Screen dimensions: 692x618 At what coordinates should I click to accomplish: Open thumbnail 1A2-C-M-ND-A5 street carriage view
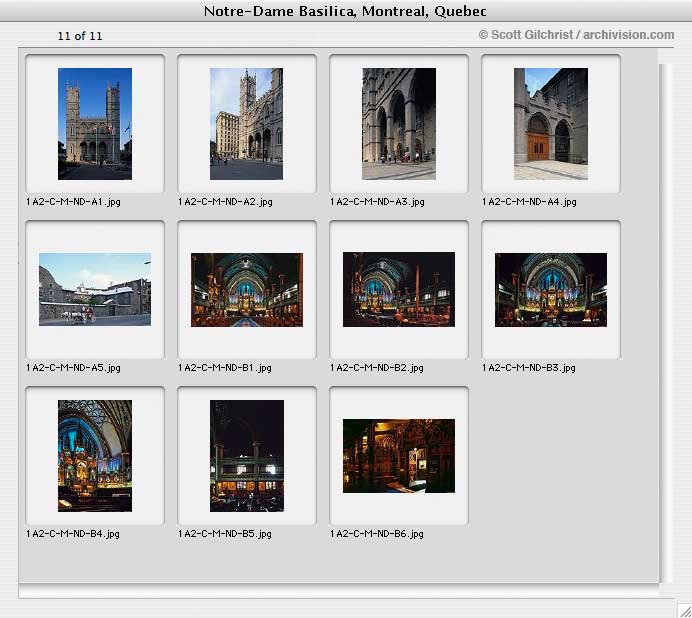[95, 290]
